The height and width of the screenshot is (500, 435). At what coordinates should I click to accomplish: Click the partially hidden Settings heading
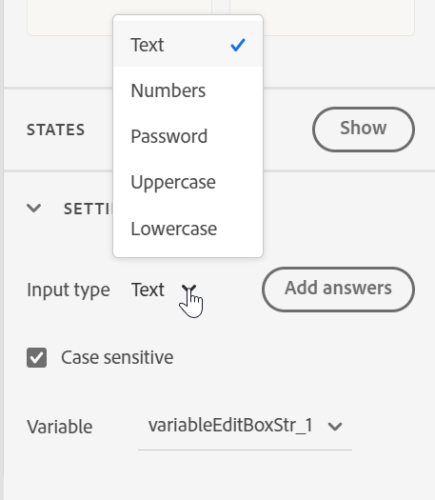88,209
